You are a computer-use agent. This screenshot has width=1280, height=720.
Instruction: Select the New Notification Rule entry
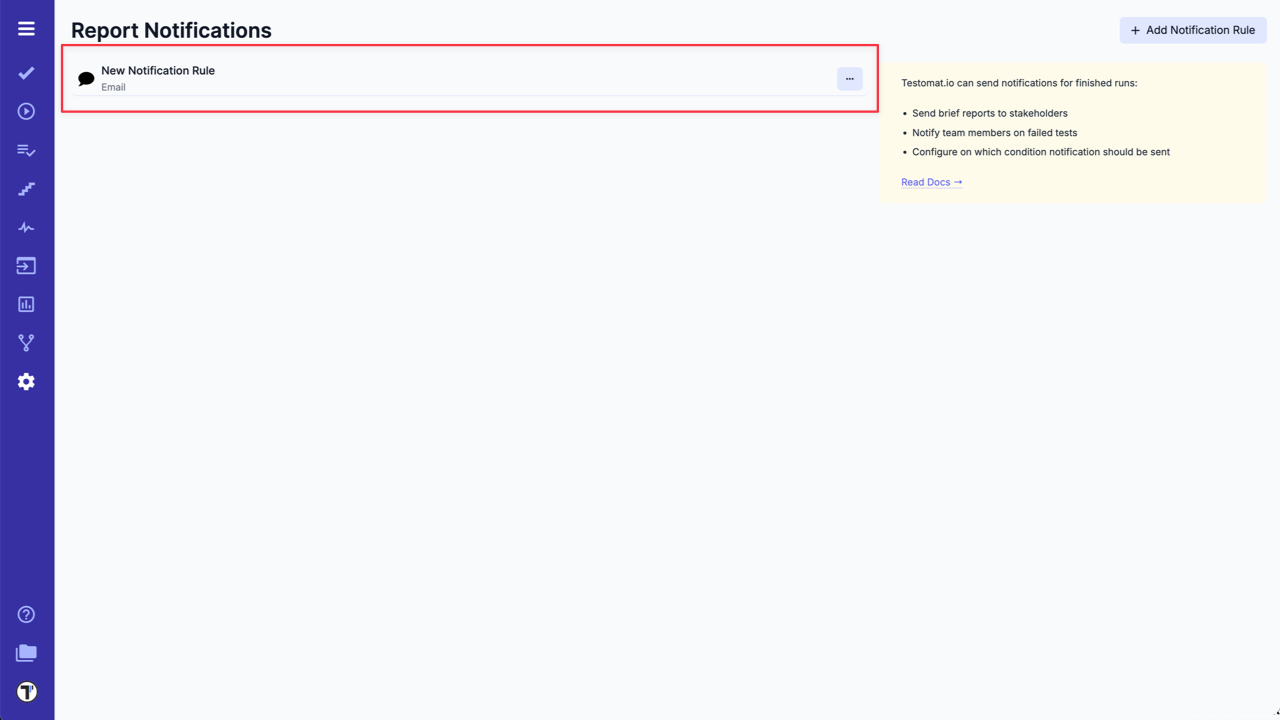point(158,70)
